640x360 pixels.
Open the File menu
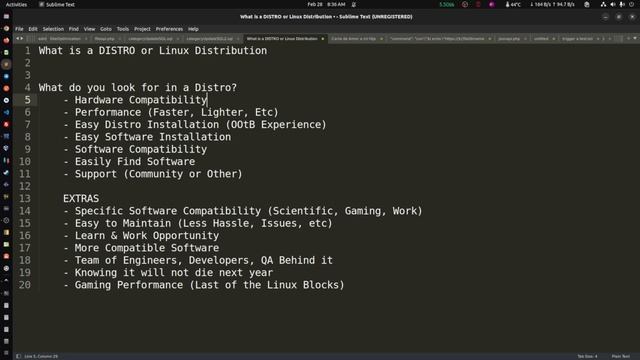coord(19,29)
